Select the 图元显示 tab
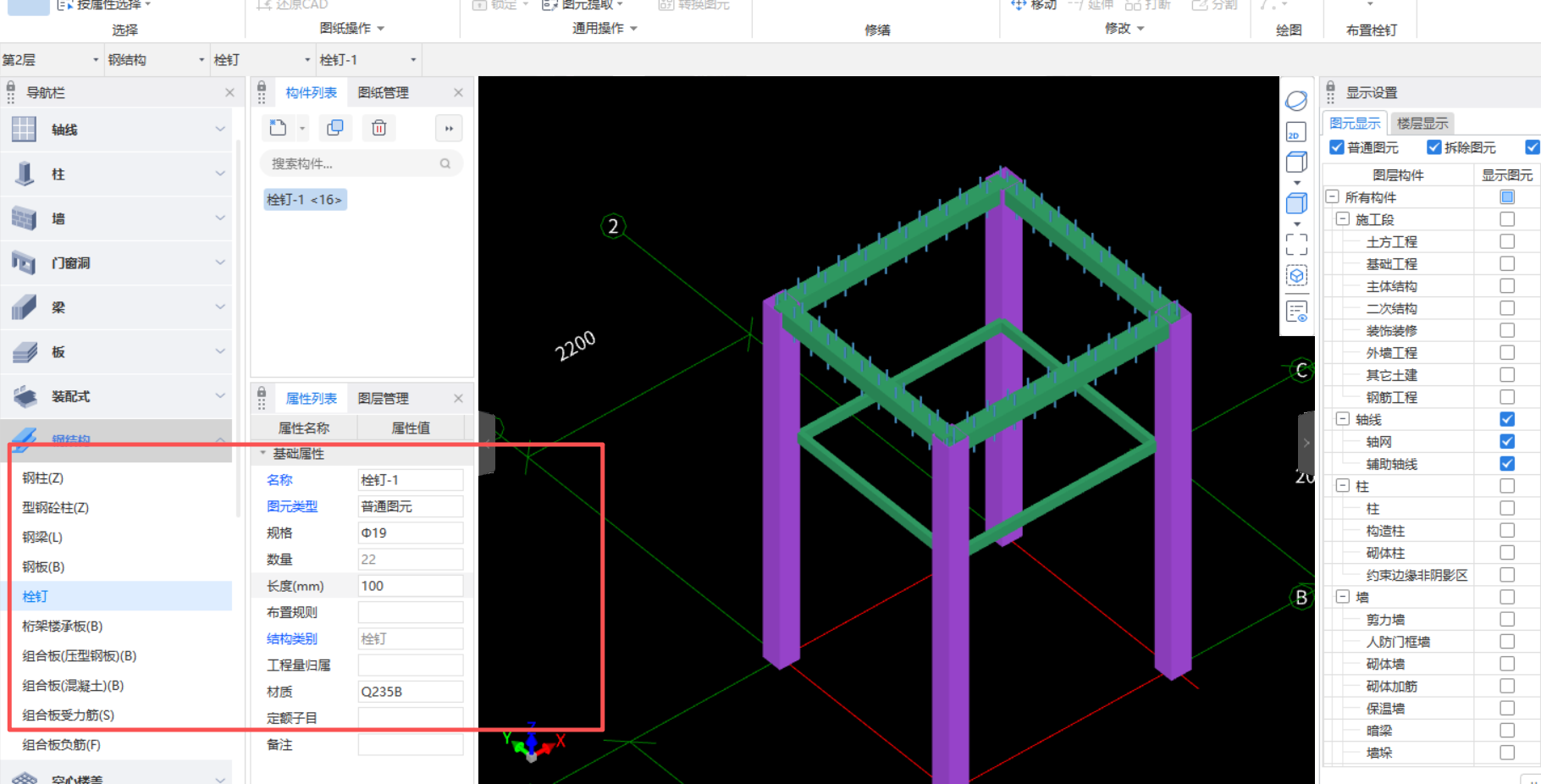This screenshot has width=1541, height=784. [x=1355, y=124]
